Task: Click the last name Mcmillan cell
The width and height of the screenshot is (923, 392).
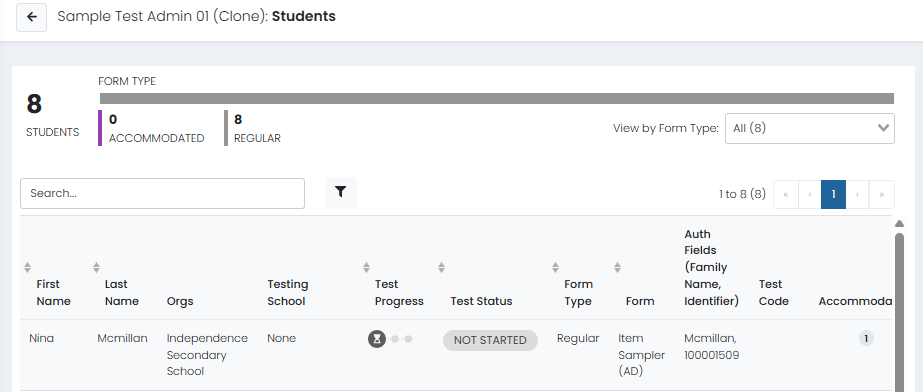Action: coord(122,338)
